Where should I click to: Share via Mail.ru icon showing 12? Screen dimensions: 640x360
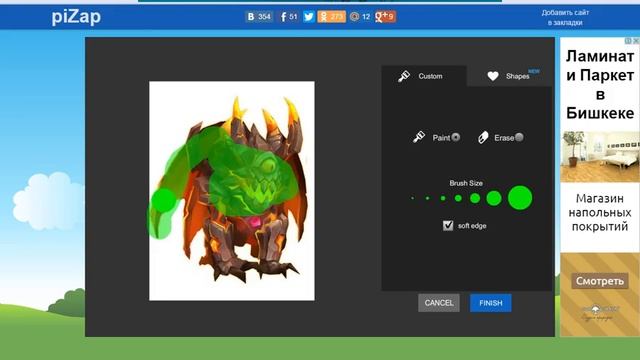coord(360,17)
